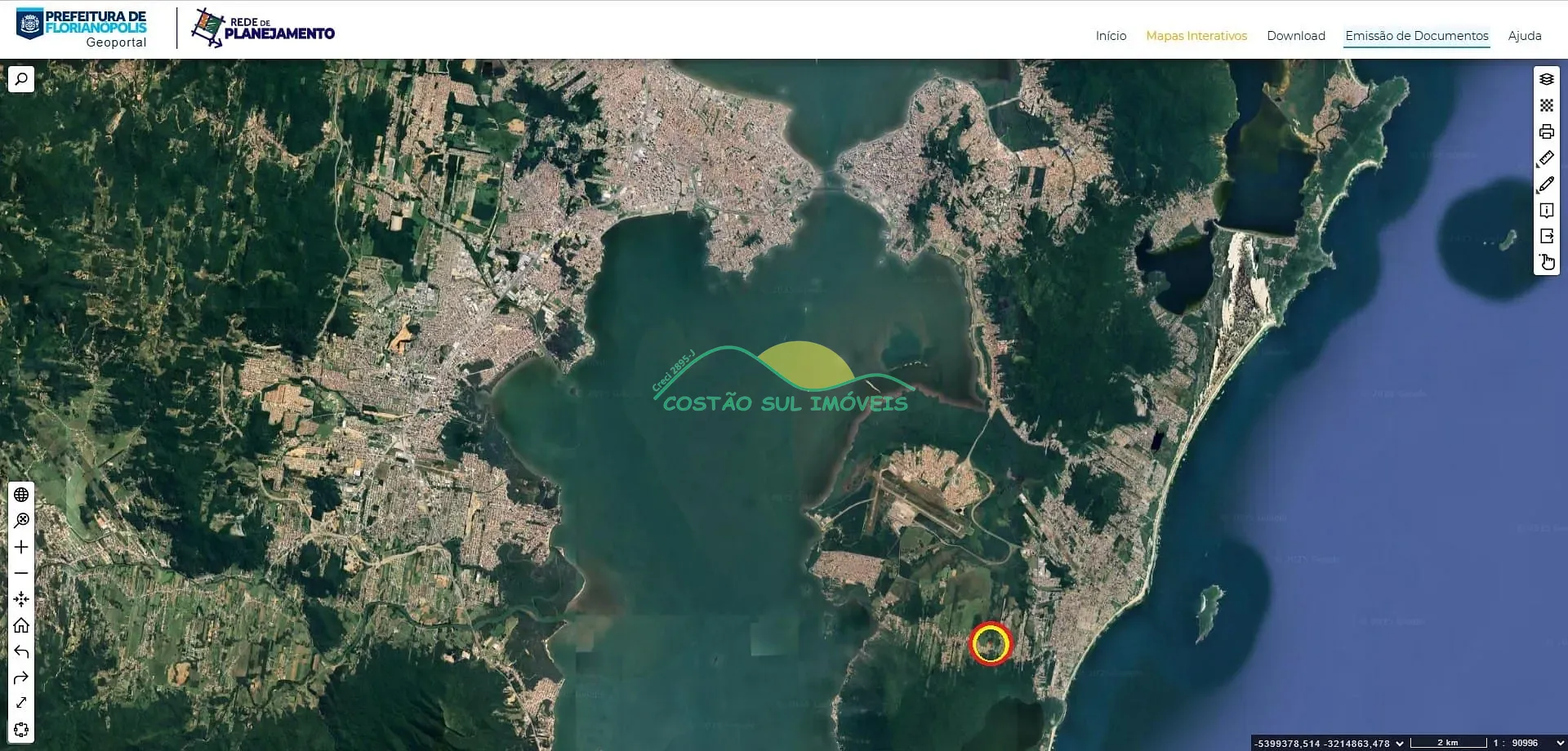Click the diagonal double-arrow icon
The image size is (1568, 751).
point(21,703)
